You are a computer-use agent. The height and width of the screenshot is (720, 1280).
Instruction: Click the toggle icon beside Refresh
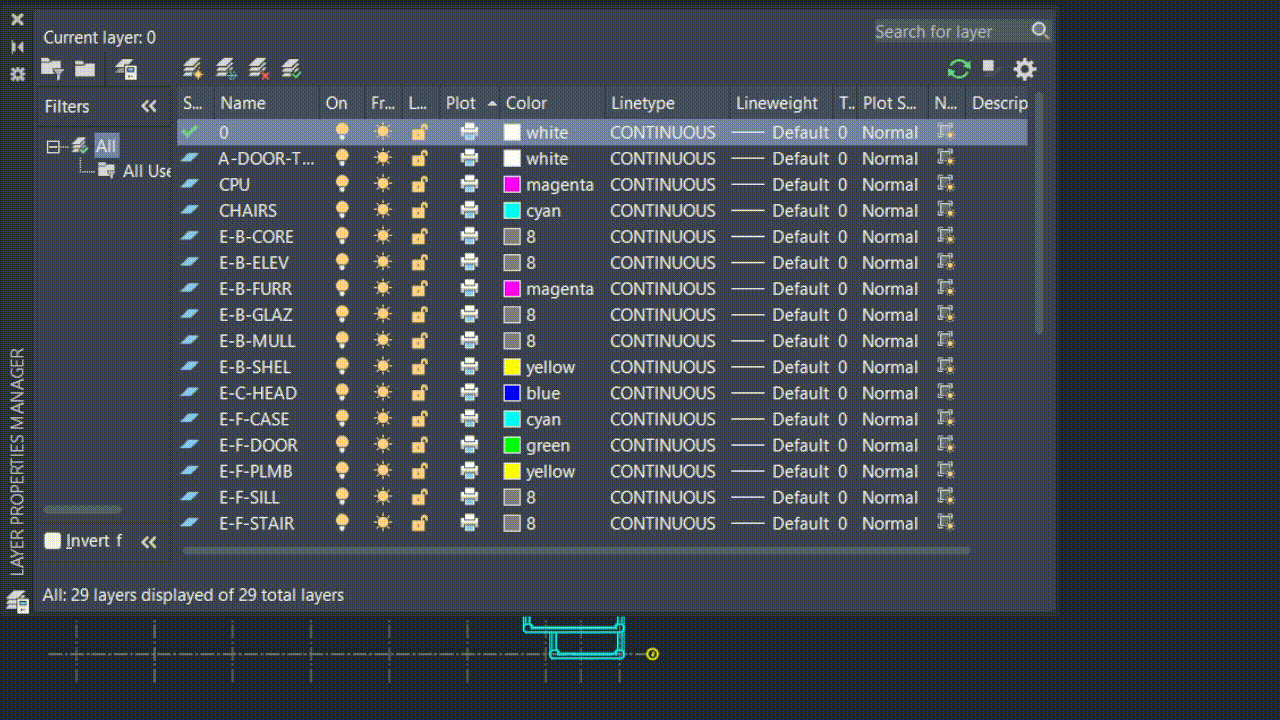pyautogui.click(x=990, y=68)
